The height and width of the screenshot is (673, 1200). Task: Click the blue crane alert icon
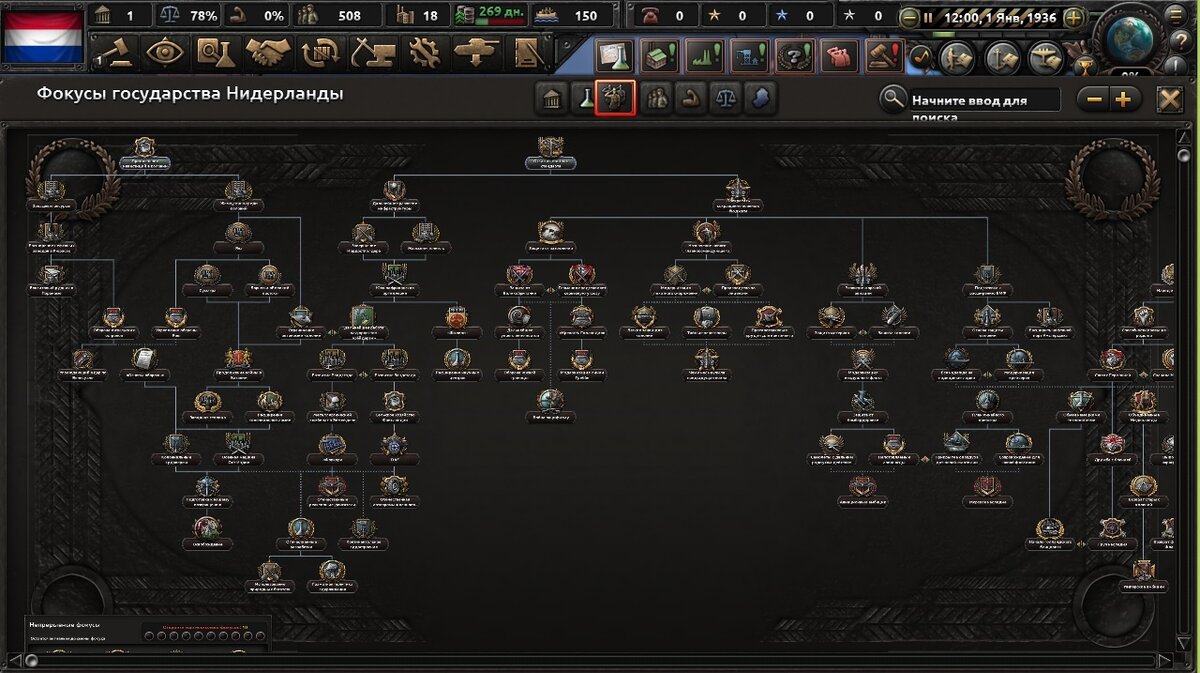click(750, 56)
